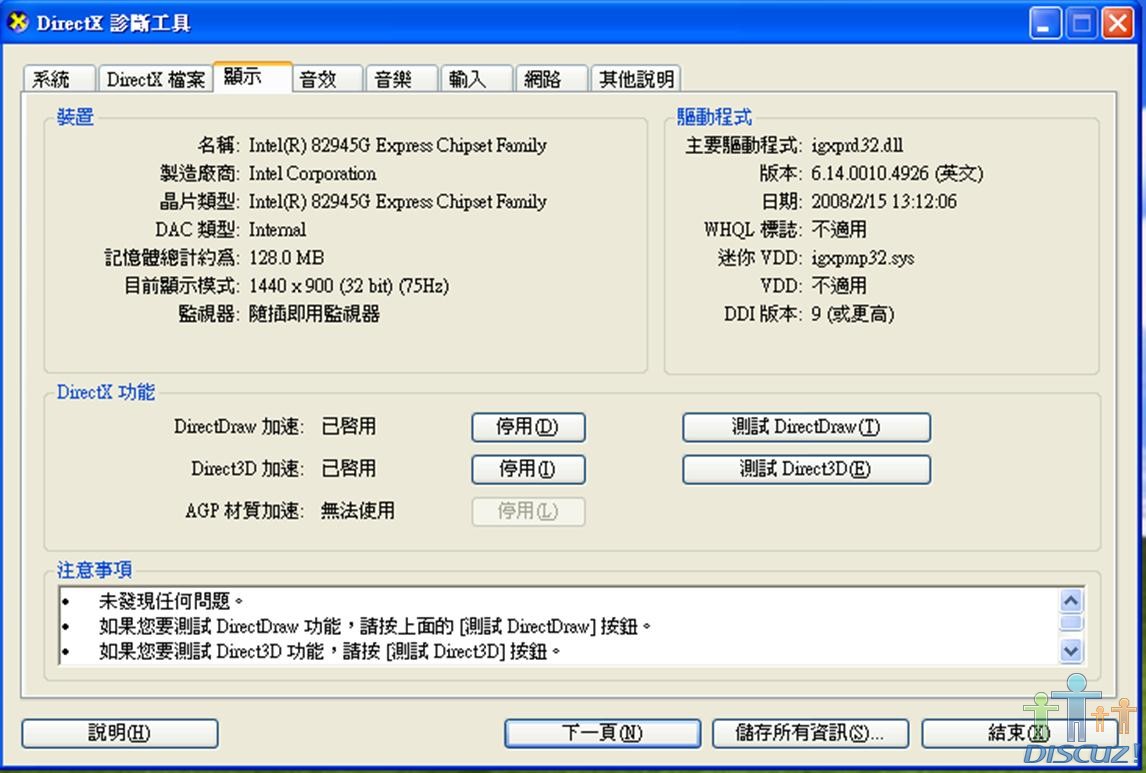The image size is (1146, 773).
Task: Run 測試 DirectDraw(T) test
Action: click(x=806, y=427)
